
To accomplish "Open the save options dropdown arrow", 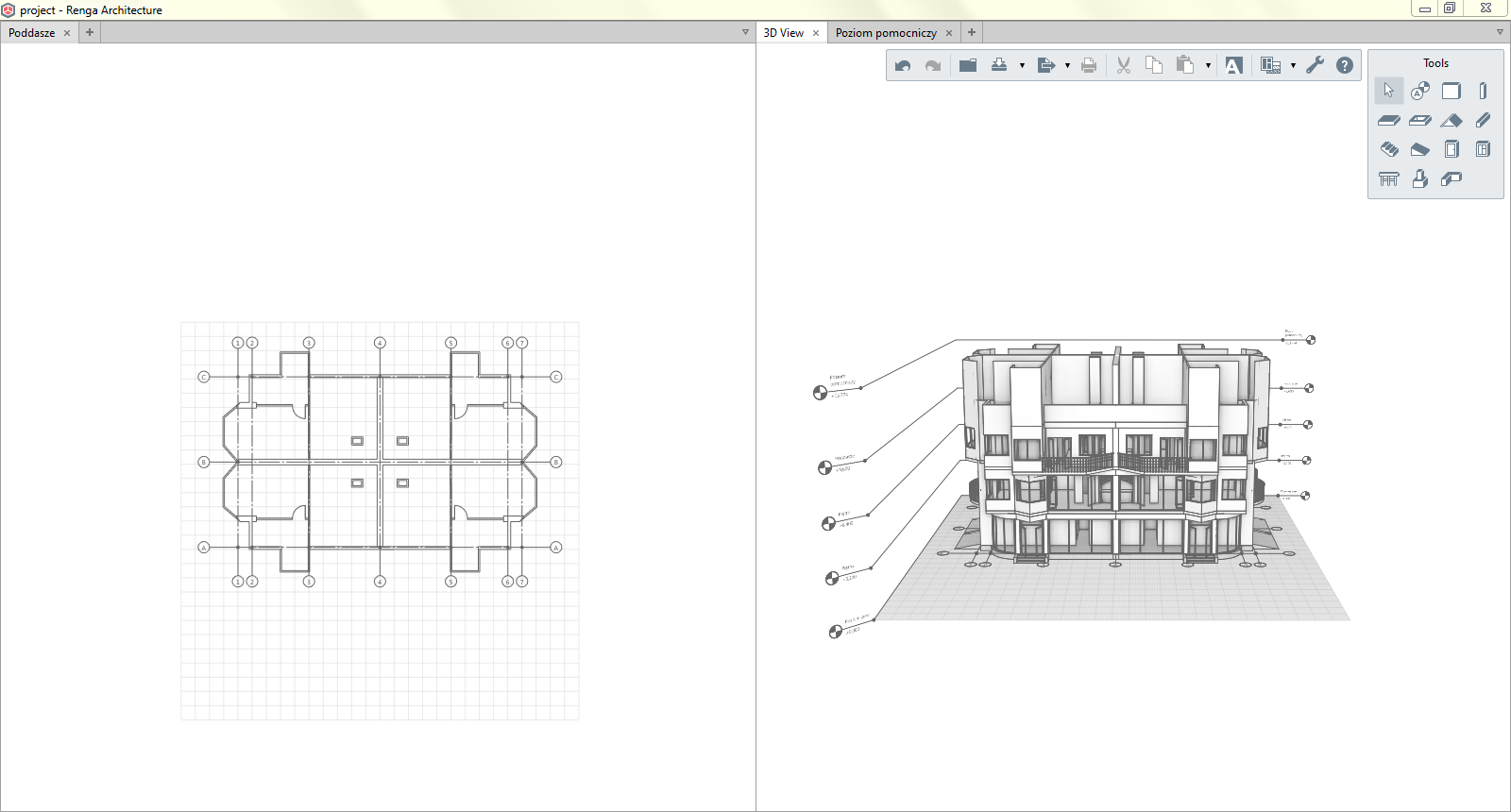I will pyautogui.click(x=1022, y=66).
